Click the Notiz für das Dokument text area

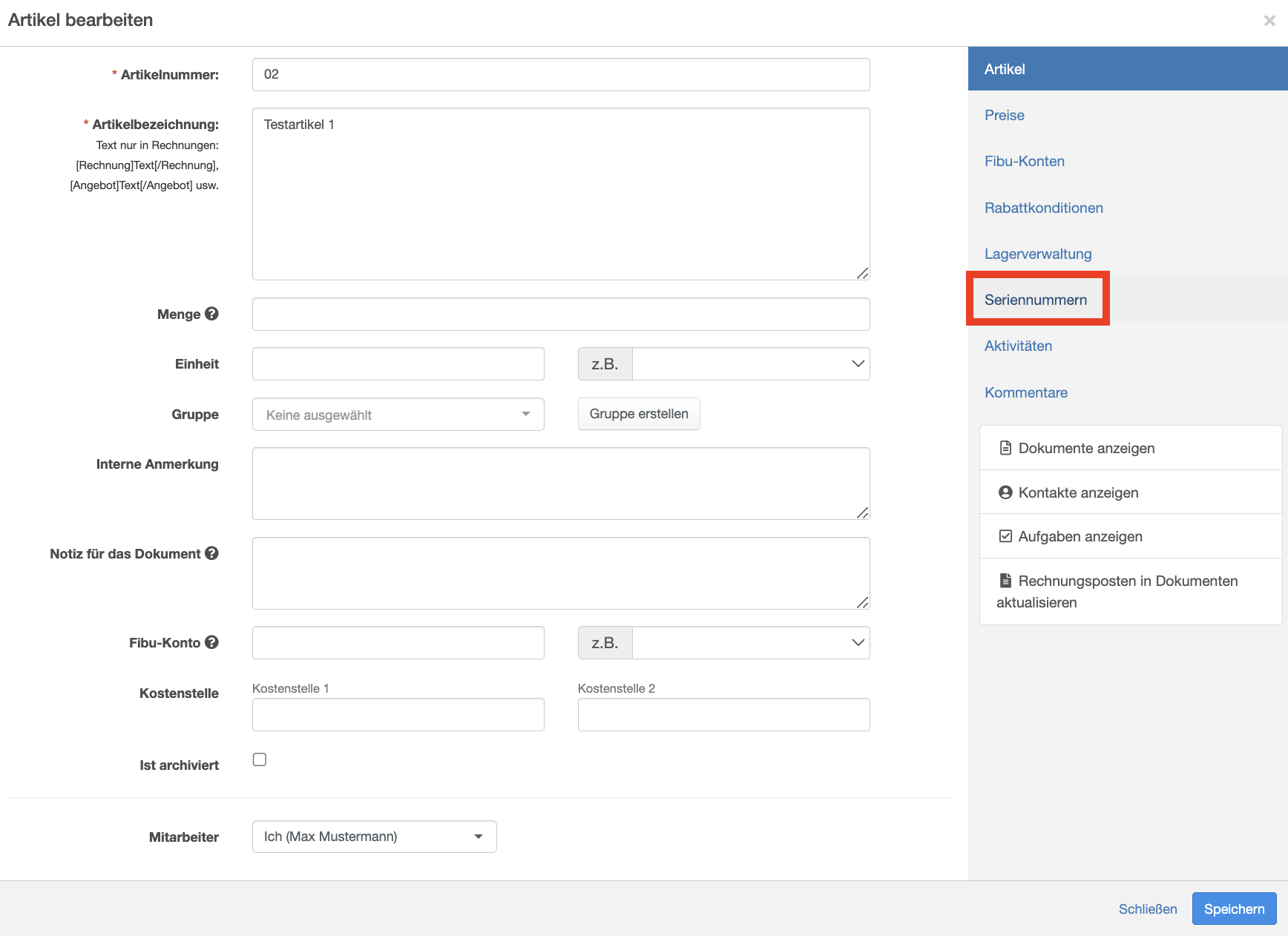click(561, 573)
